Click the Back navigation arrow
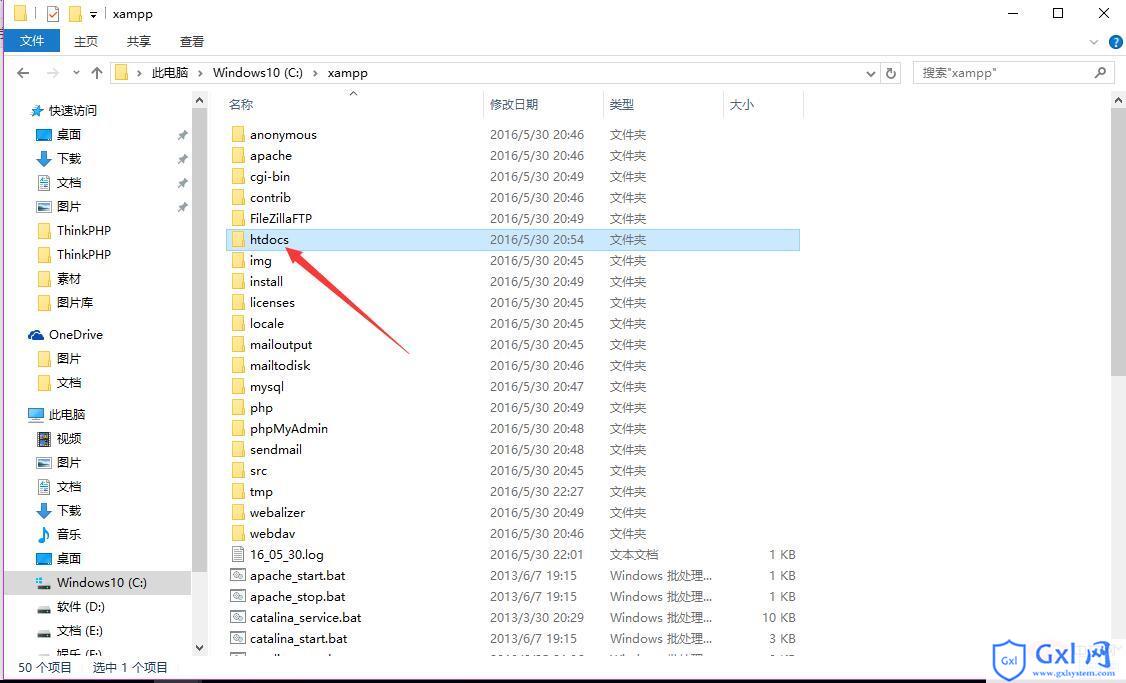 pos(23,73)
